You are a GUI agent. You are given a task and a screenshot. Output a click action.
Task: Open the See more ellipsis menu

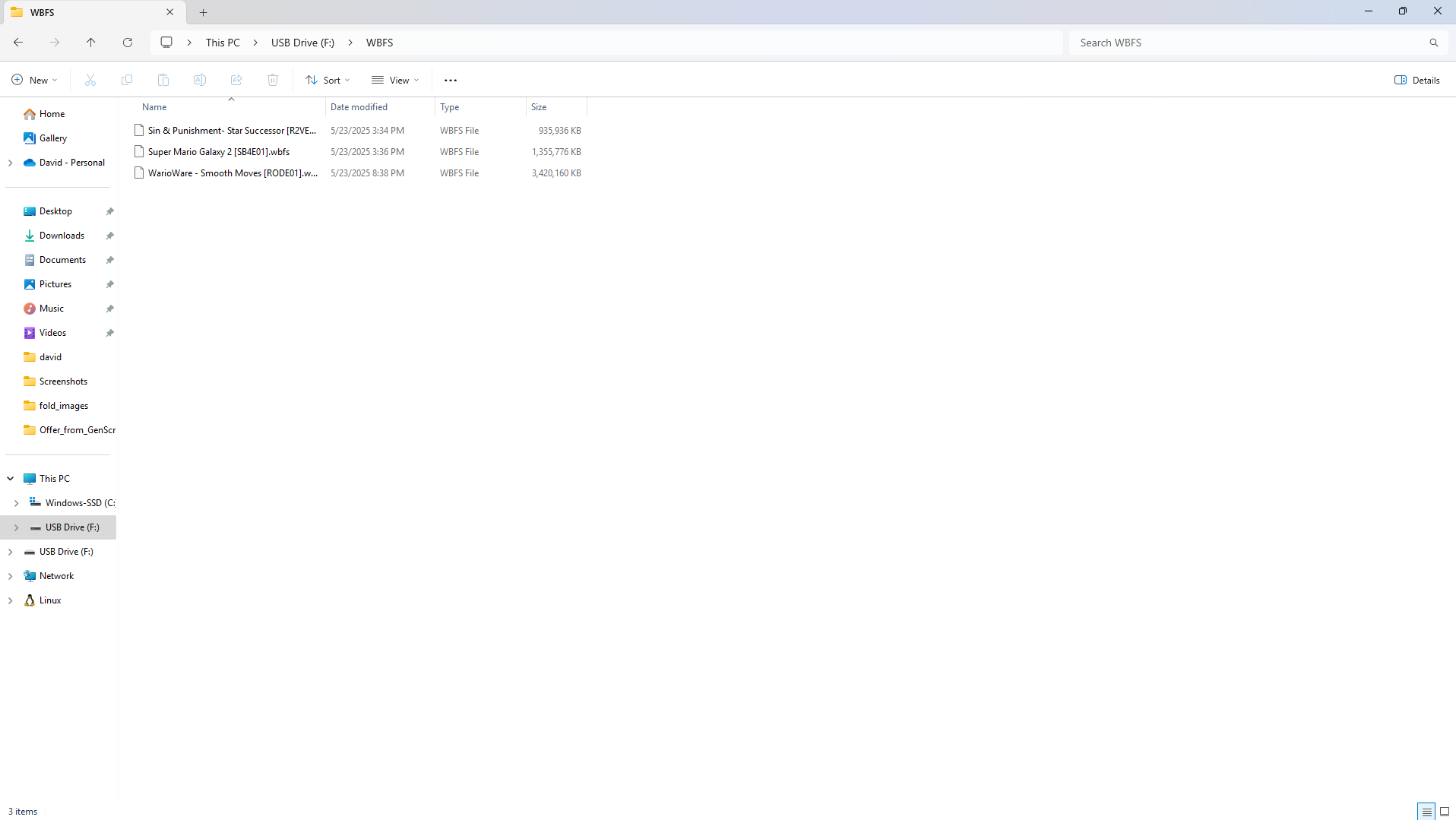[451, 80]
